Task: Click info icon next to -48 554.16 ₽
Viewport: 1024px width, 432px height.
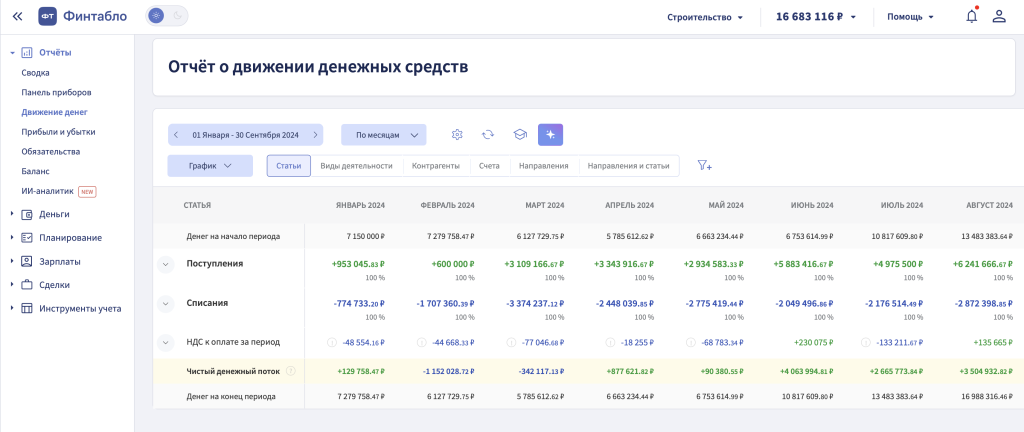Action: pos(331,342)
